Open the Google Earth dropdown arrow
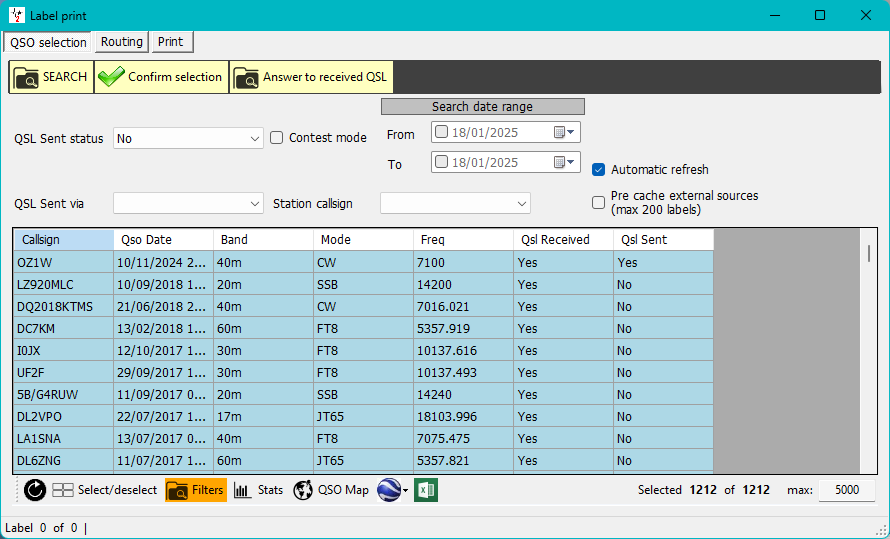890x539 pixels. point(405,490)
